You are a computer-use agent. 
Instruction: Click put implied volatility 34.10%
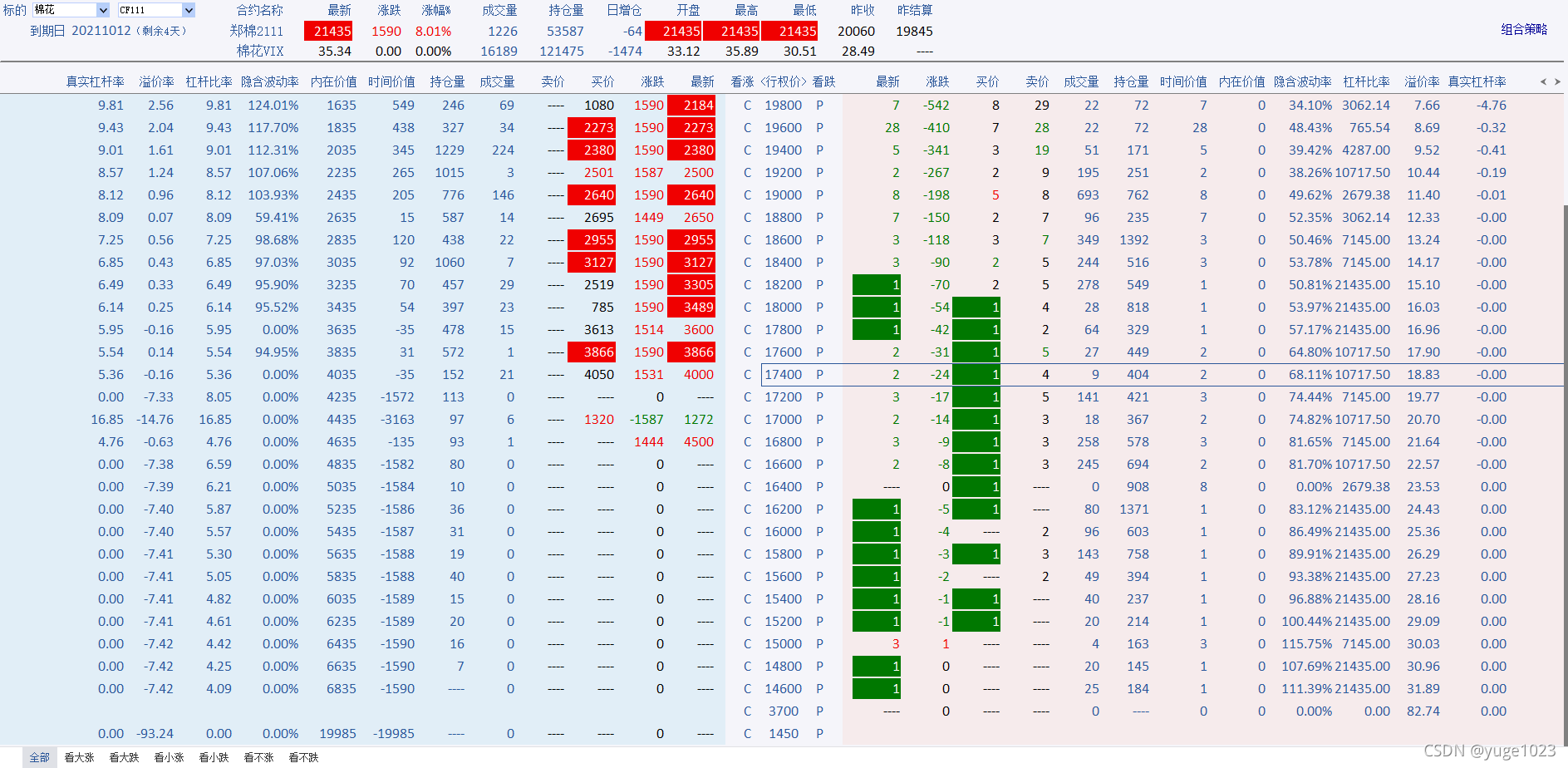coord(1310,105)
